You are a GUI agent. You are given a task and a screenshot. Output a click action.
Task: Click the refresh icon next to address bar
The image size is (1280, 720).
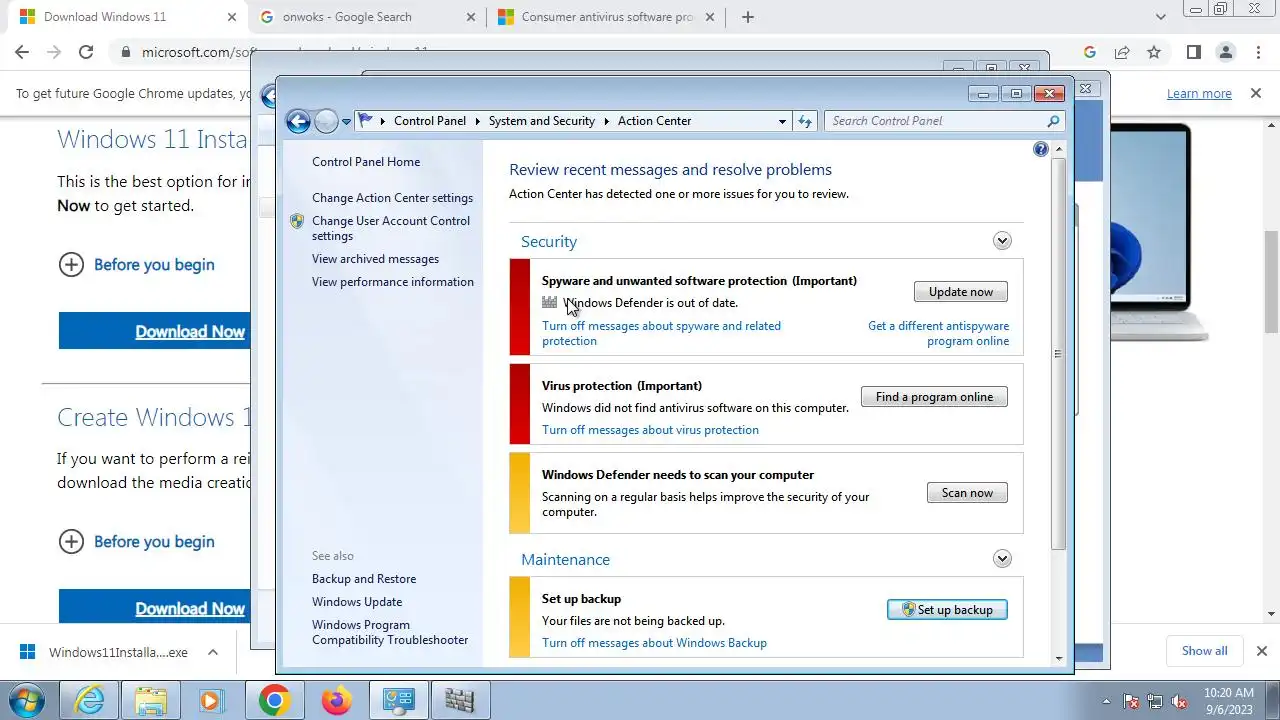805,121
